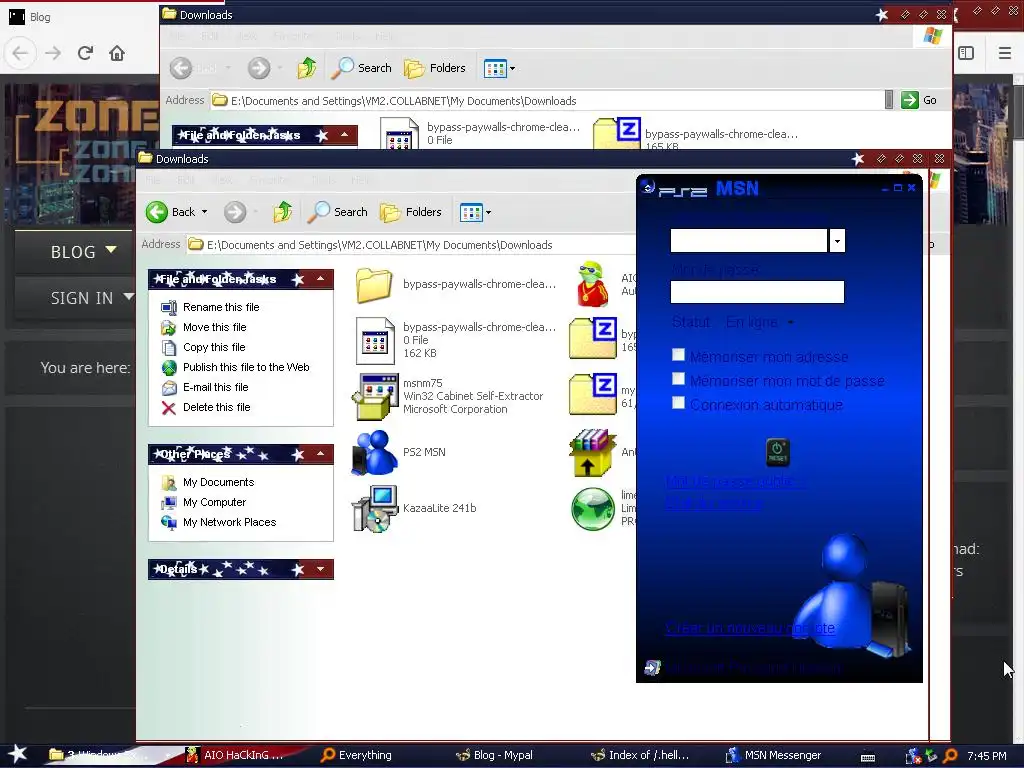Open the browser hamburger menu
1024x768 pixels.
tap(1005, 53)
